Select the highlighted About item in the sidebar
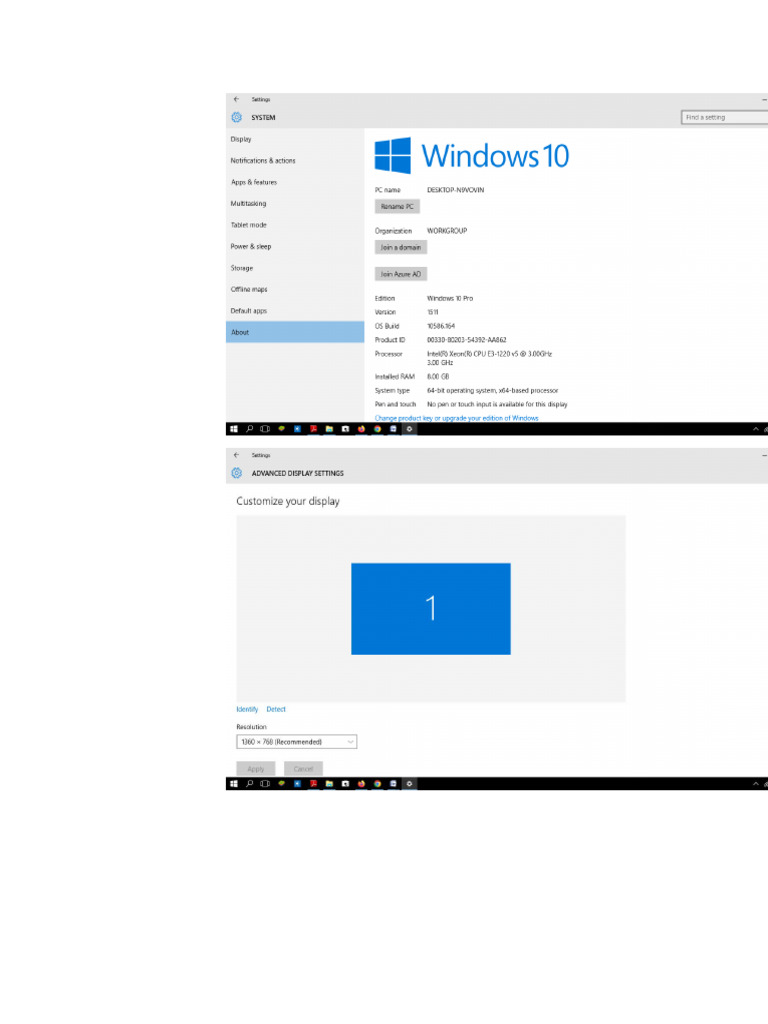The height and width of the screenshot is (1024, 768). click(x=295, y=332)
